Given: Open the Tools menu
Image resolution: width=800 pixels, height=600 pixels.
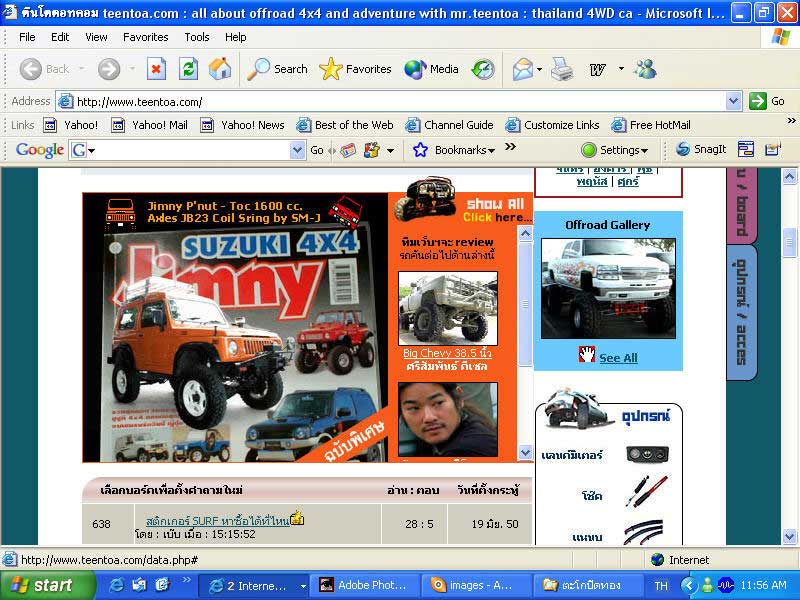Looking at the screenshot, I should (x=197, y=37).
